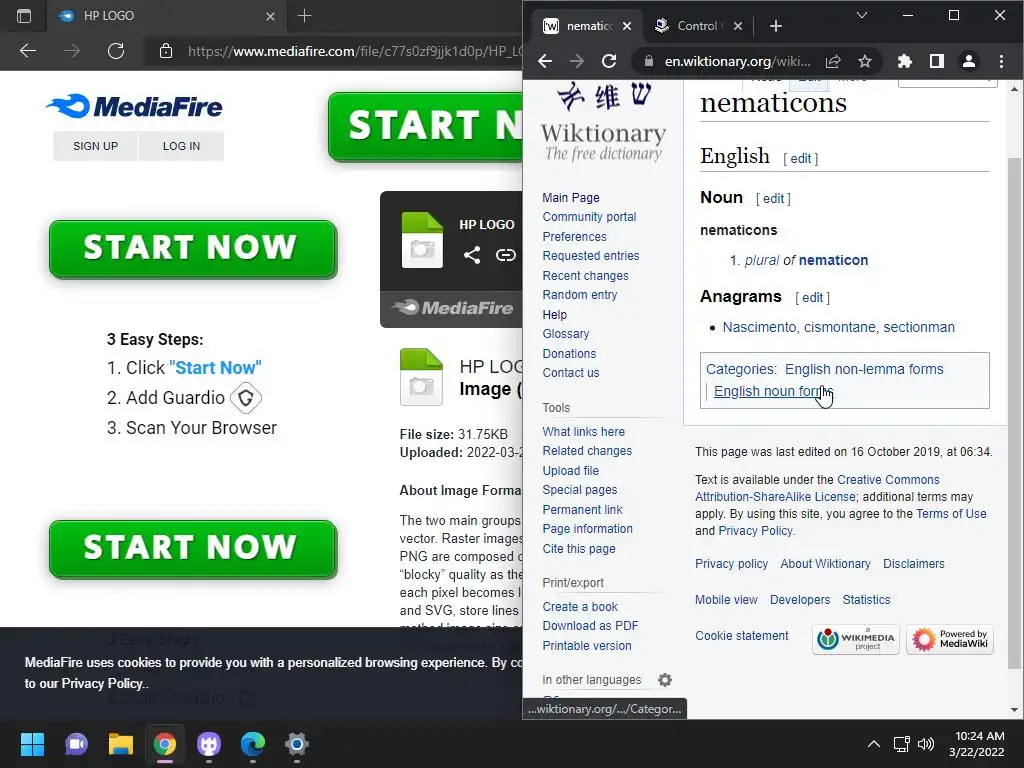
Task: Open a new tab in Edge window
Action: [x=304, y=16]
